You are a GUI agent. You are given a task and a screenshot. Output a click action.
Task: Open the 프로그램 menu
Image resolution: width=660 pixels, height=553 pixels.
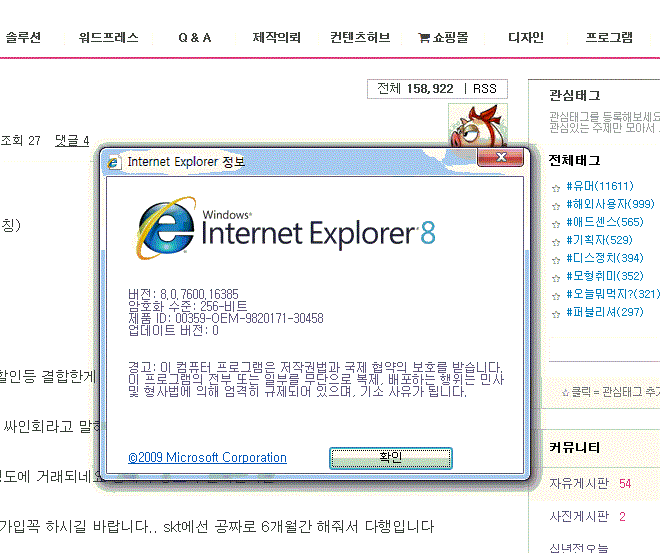point(609,37)
